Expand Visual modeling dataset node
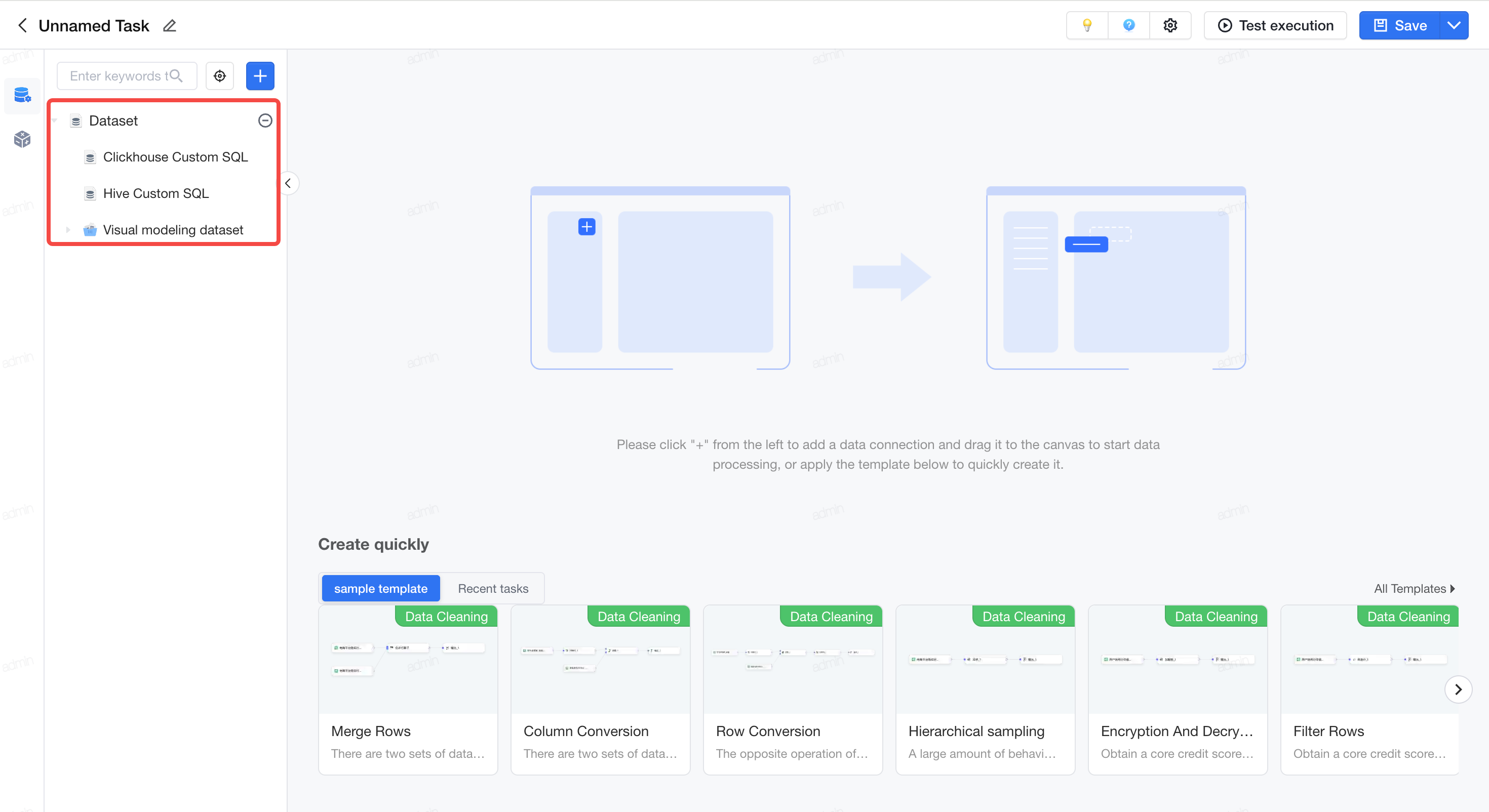 pos(68,230)
